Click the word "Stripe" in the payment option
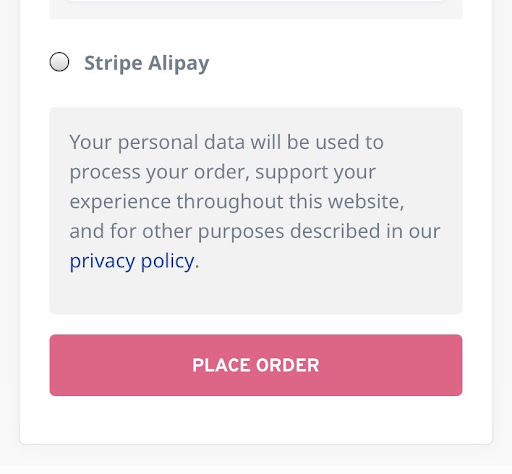Image resolution: width=512 pixels, height=474 pixels. point(113,63)
